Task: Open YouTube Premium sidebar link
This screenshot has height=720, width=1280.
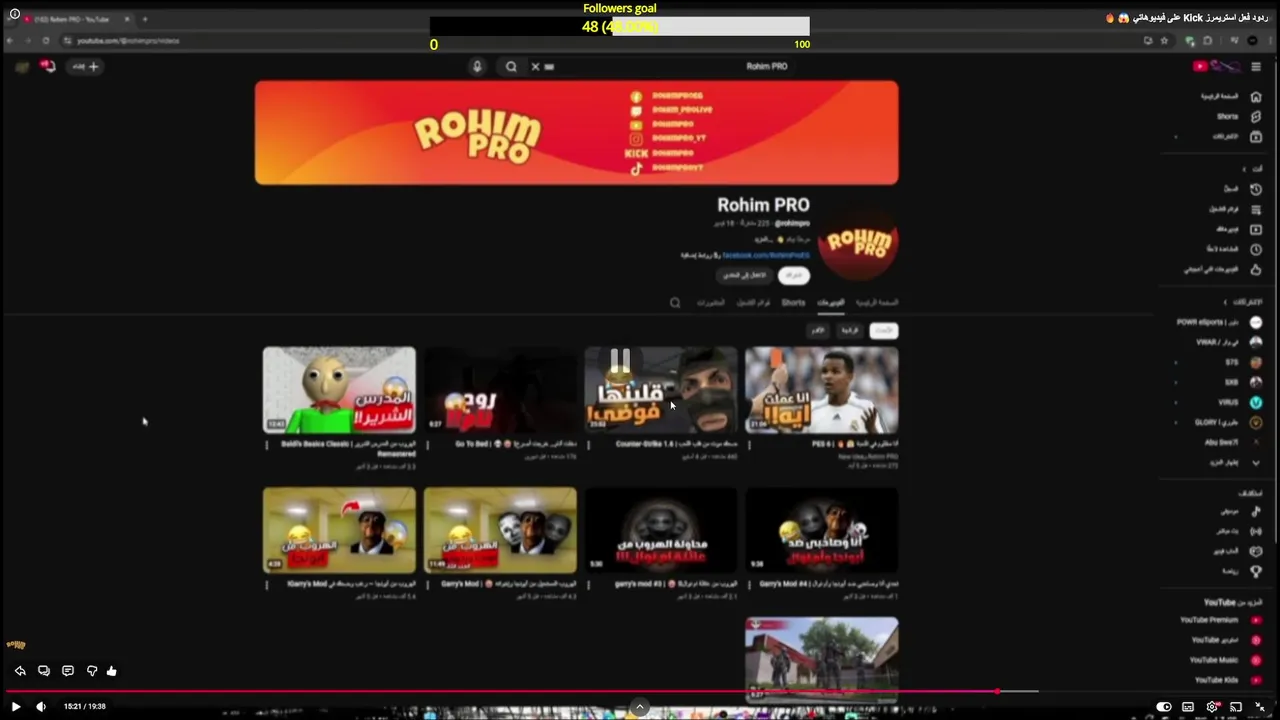Action: 1220,620
